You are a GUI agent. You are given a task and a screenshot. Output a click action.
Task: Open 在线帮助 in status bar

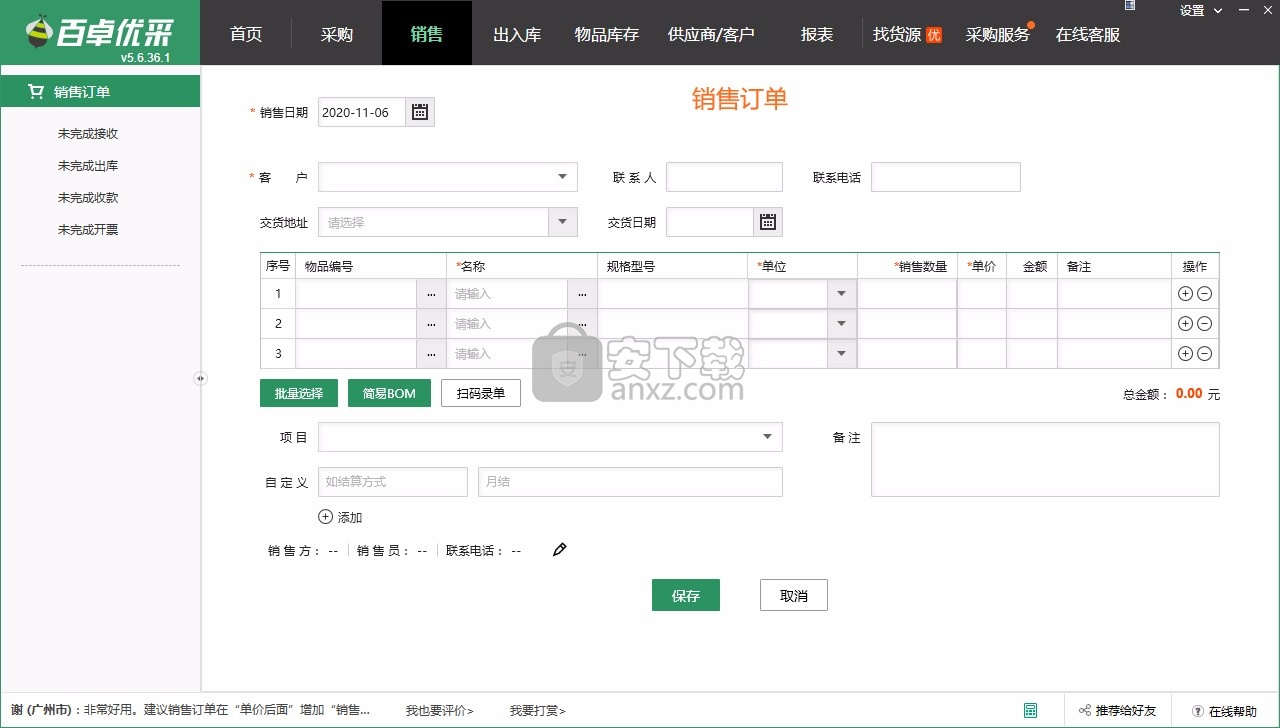pyautogui.click(x=1225, y=711)
